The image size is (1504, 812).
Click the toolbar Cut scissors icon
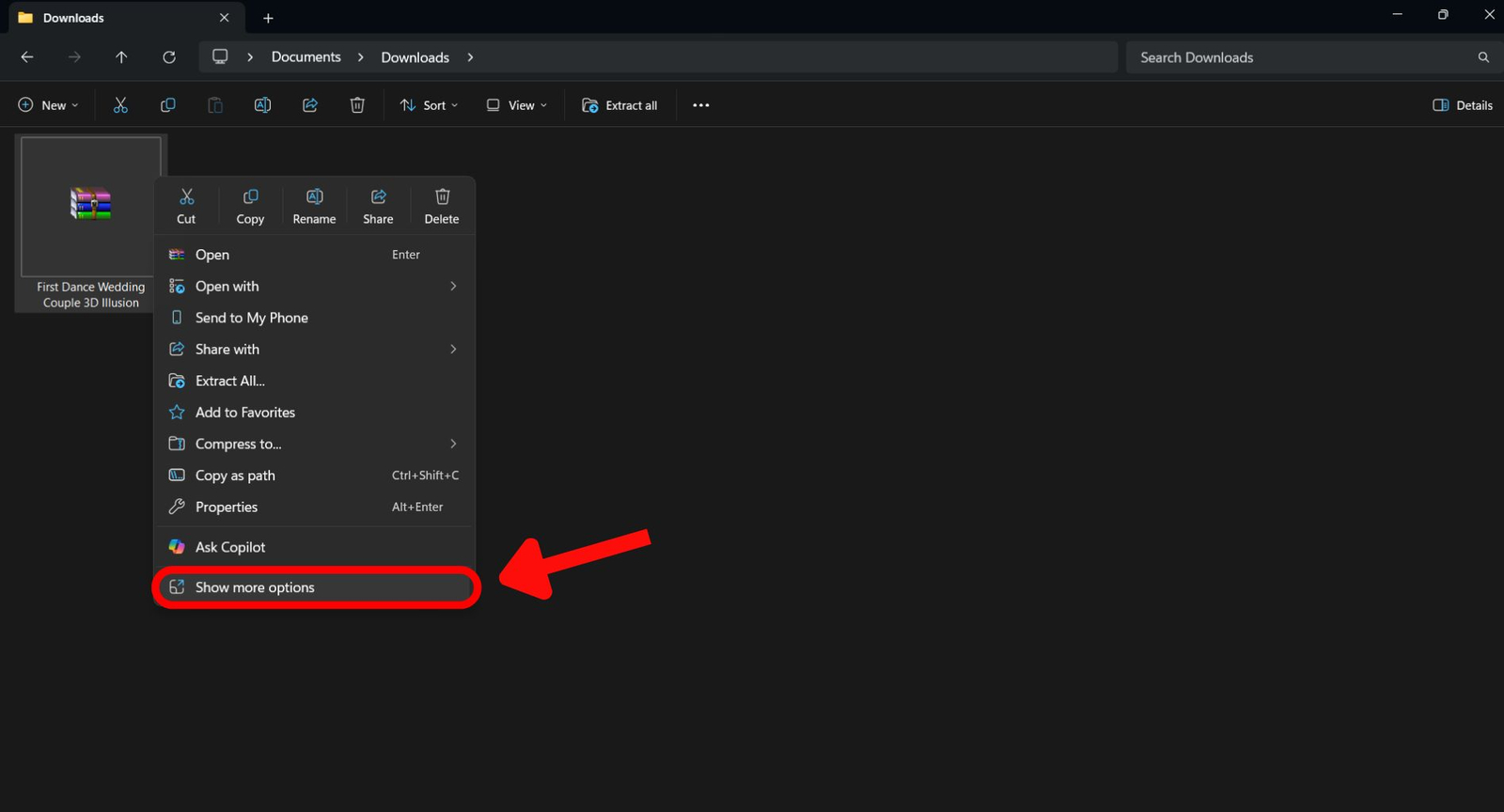pyautogui.click(x=120, y=105)
